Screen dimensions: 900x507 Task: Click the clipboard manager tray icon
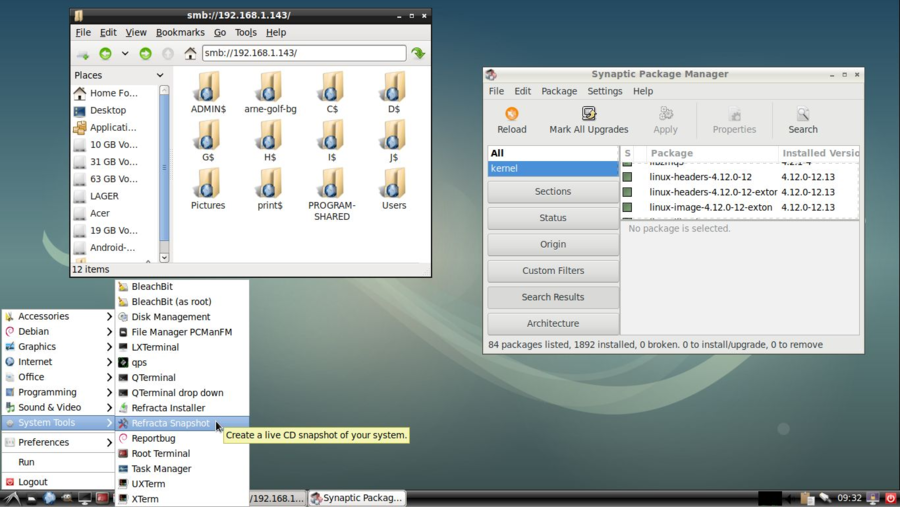click(x=808, y=498)
